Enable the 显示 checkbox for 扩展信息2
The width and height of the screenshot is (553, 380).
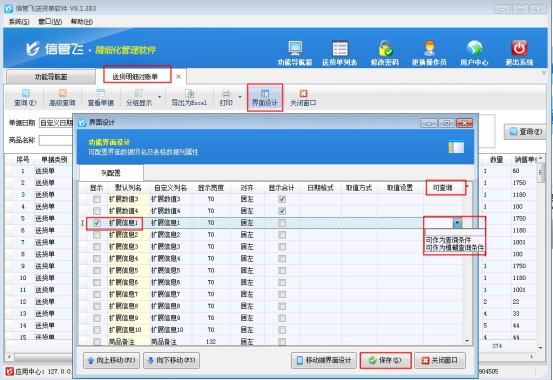click(x=97, y=235)
